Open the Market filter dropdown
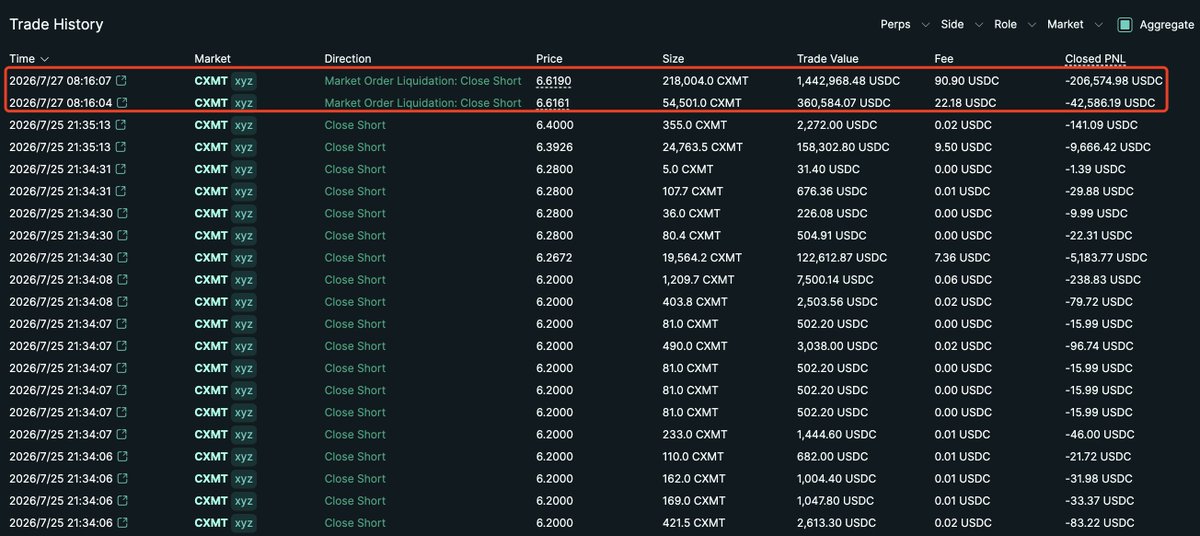1200x536 pixels. point(1075,25)
